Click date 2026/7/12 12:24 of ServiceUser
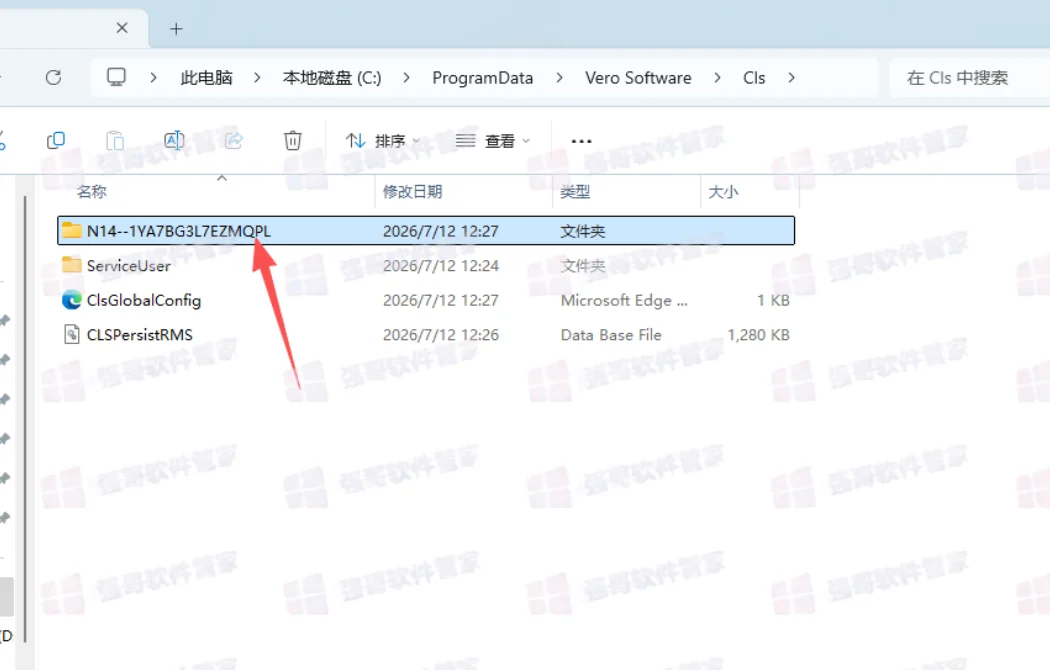 pyautogui.click(x=441, y=266)
